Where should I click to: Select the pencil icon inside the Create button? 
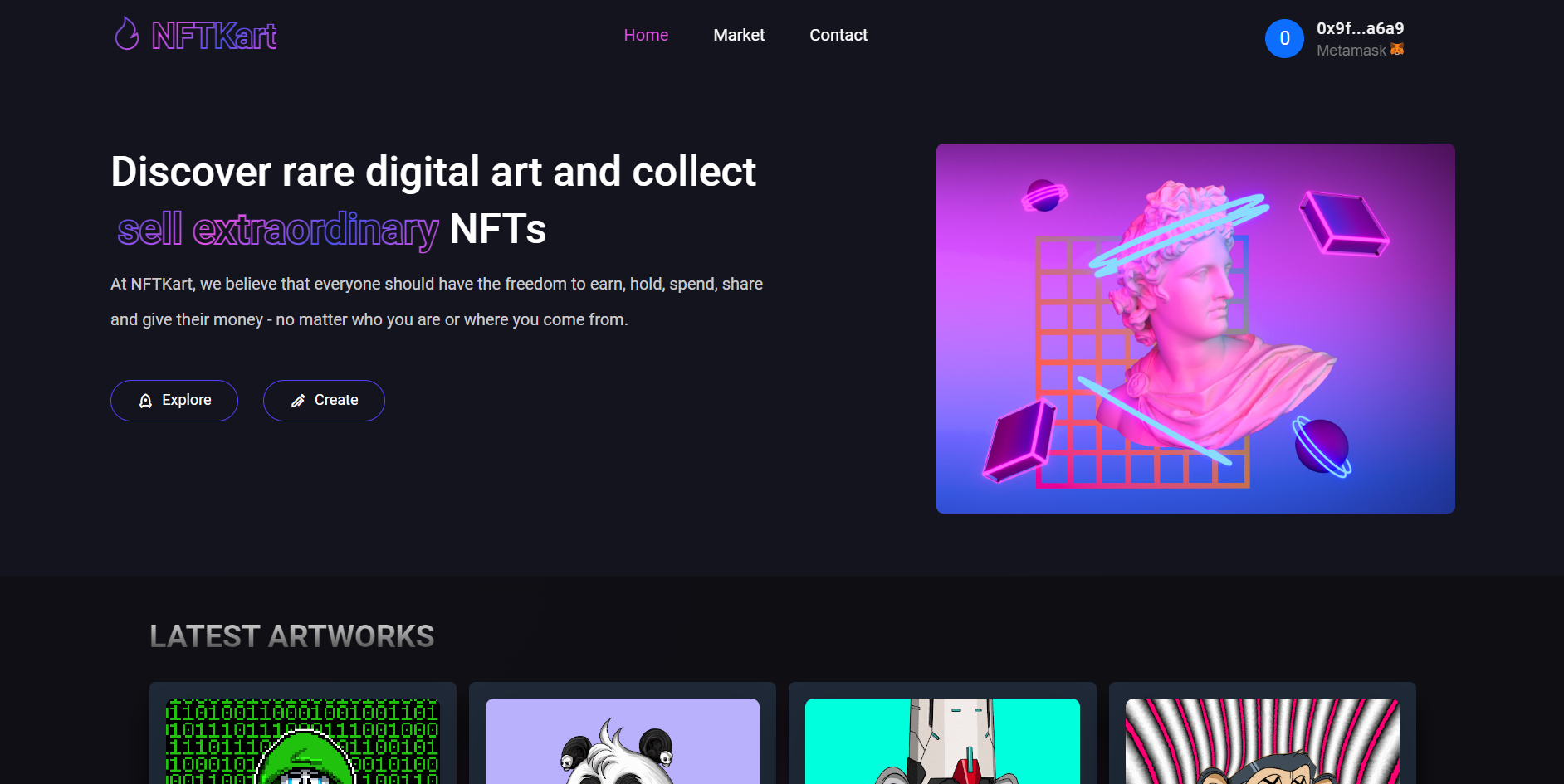[x=297, y=401]
